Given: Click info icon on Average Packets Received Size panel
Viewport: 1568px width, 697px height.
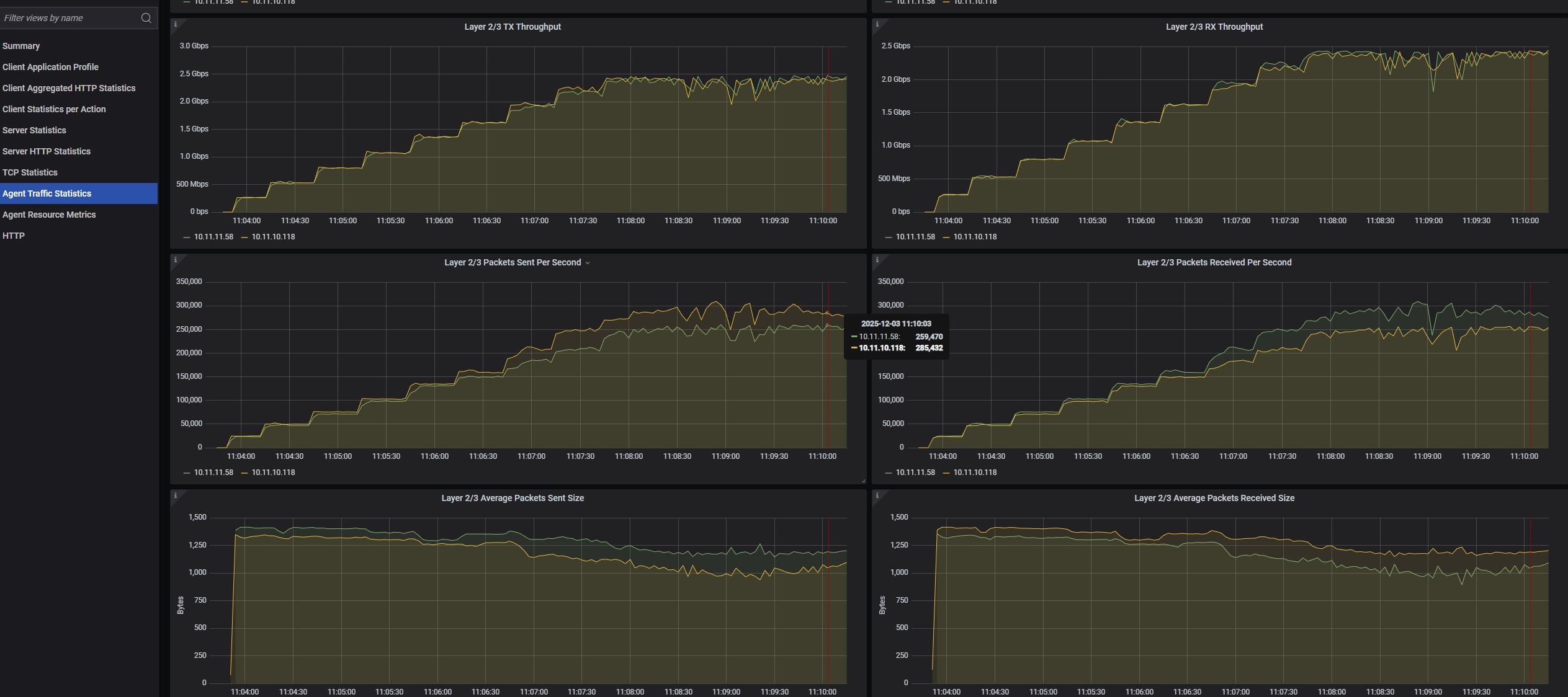Looking at the screenshot, I should 877,495.
